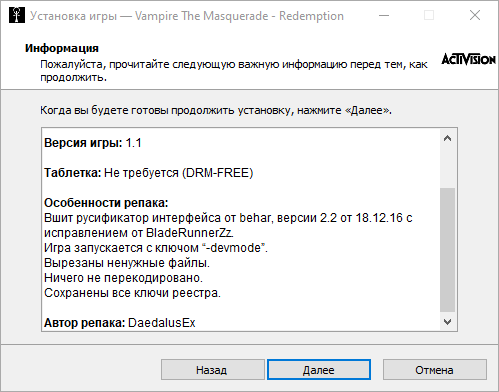Close the installer window with X

tap(475, 15)
